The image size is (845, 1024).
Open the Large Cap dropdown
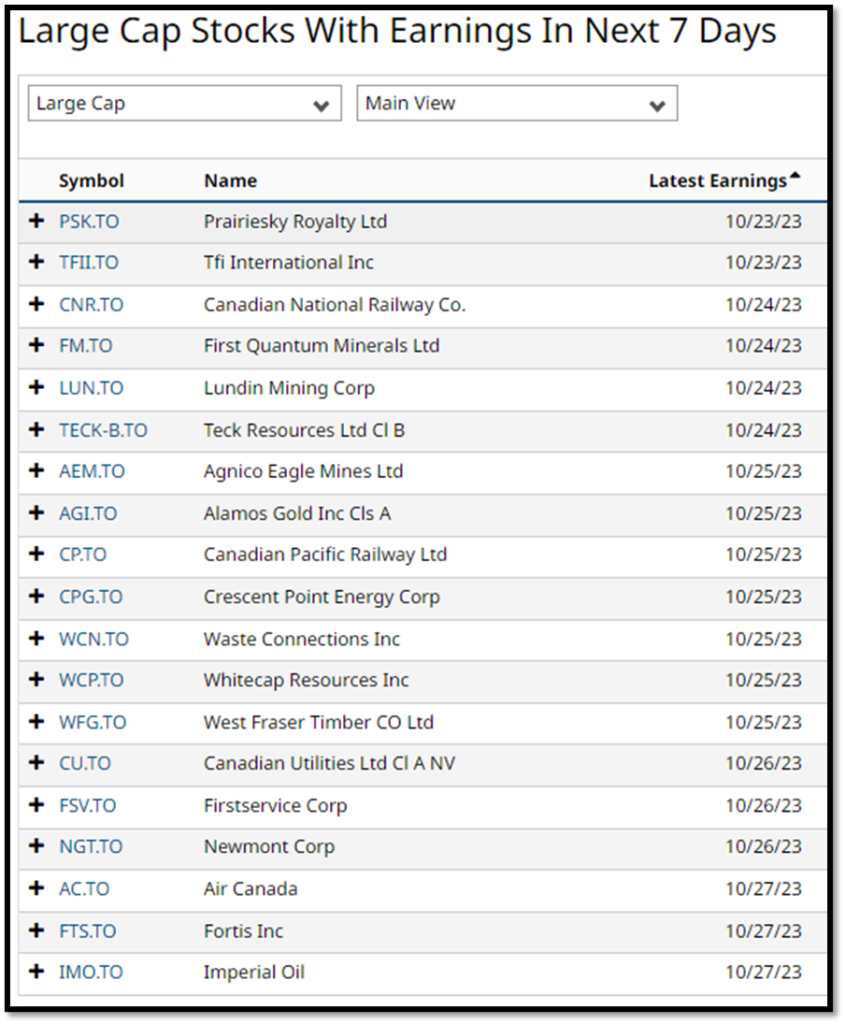[x=183, y=104]
